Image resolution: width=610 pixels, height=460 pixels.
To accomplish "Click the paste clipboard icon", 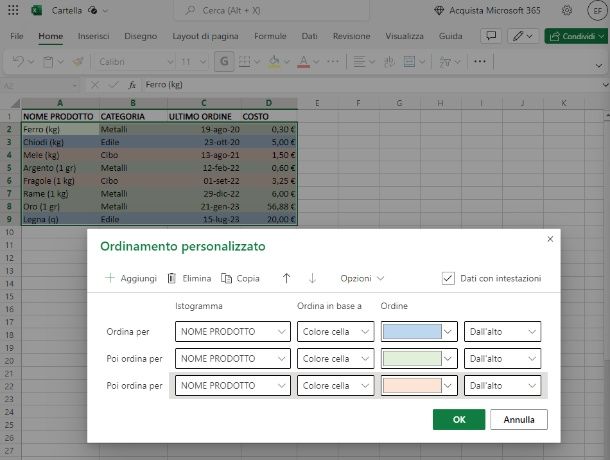I will point(48,61).
